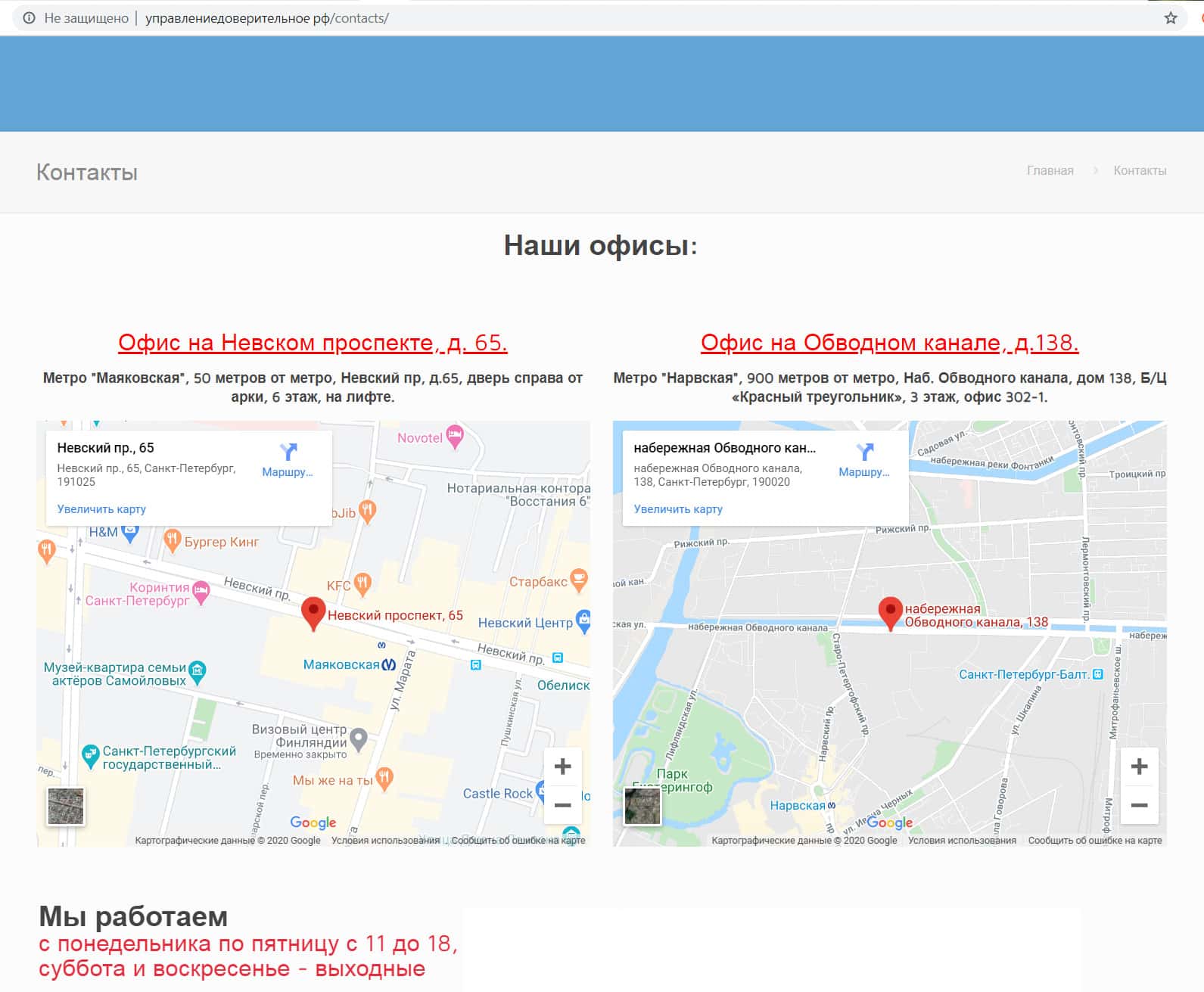Viewport: 1204px width, 992px height.
Task: Switch right map to satellite view thumbnail
Action: coord(642,806)
